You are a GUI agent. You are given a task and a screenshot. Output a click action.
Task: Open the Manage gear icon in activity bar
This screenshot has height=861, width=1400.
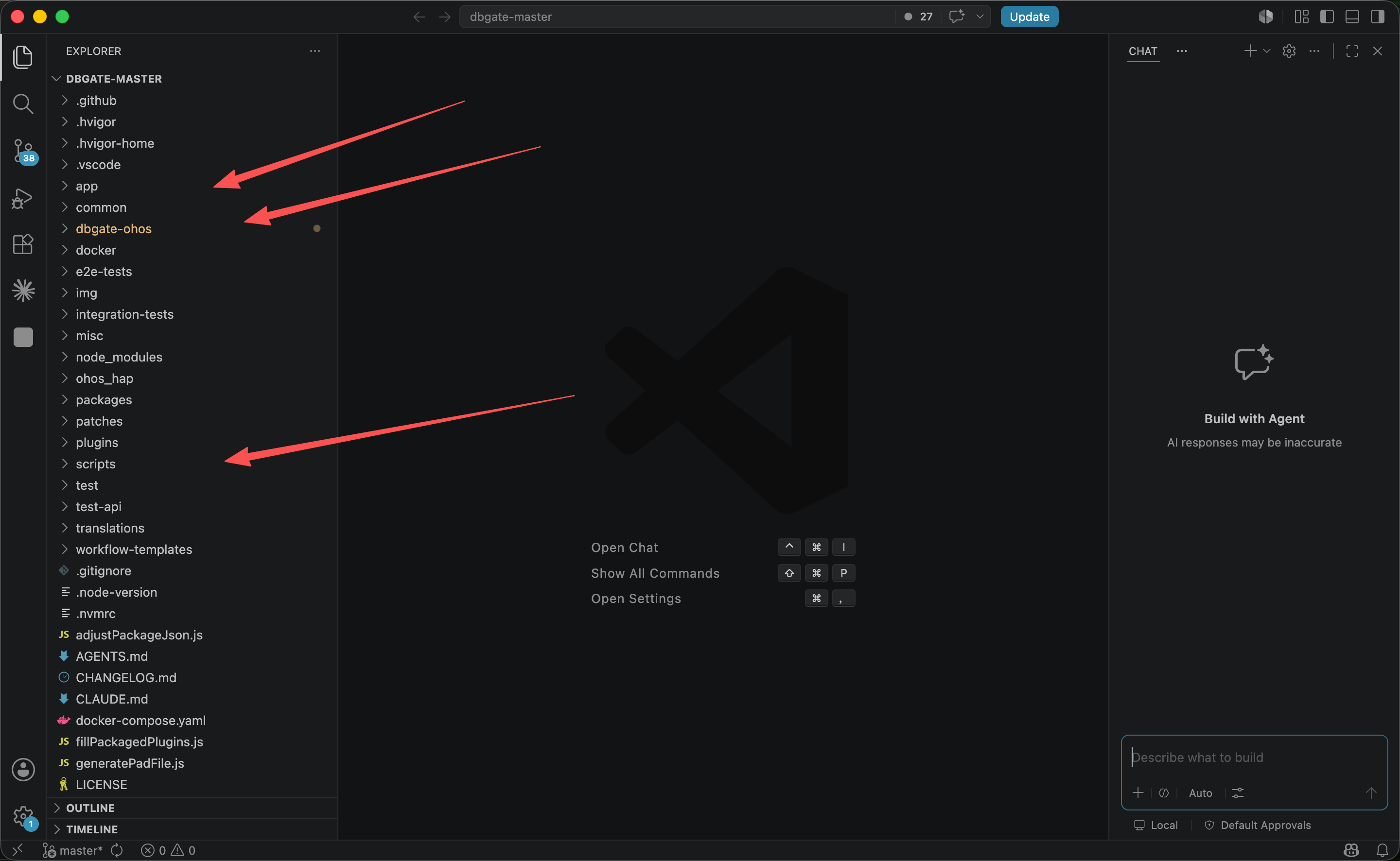[23, 817]
